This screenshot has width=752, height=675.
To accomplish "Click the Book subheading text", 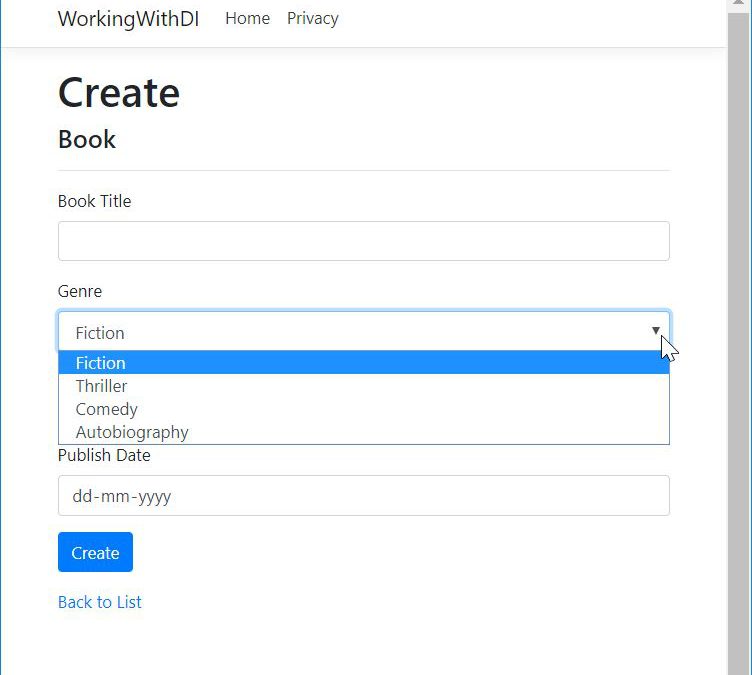I will 87,139.
